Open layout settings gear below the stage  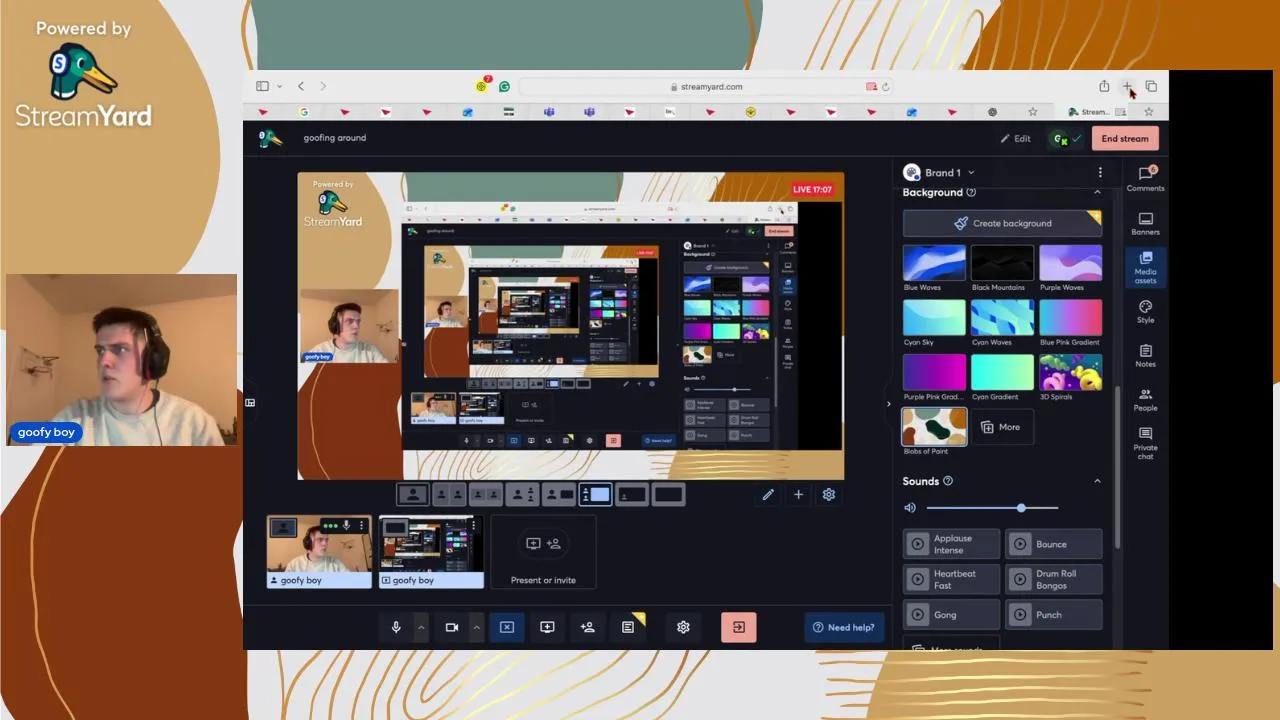tap(829, 494)
